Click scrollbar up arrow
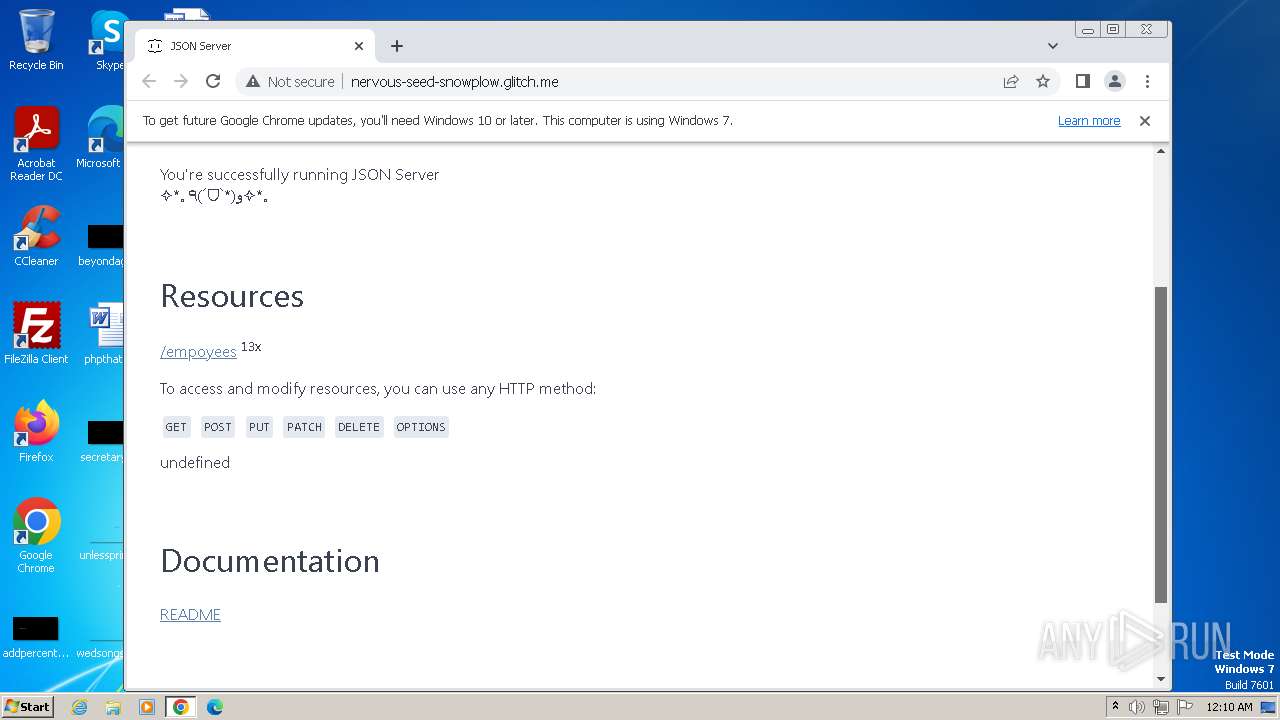 pyautogui.click(x=1161, y=151)
